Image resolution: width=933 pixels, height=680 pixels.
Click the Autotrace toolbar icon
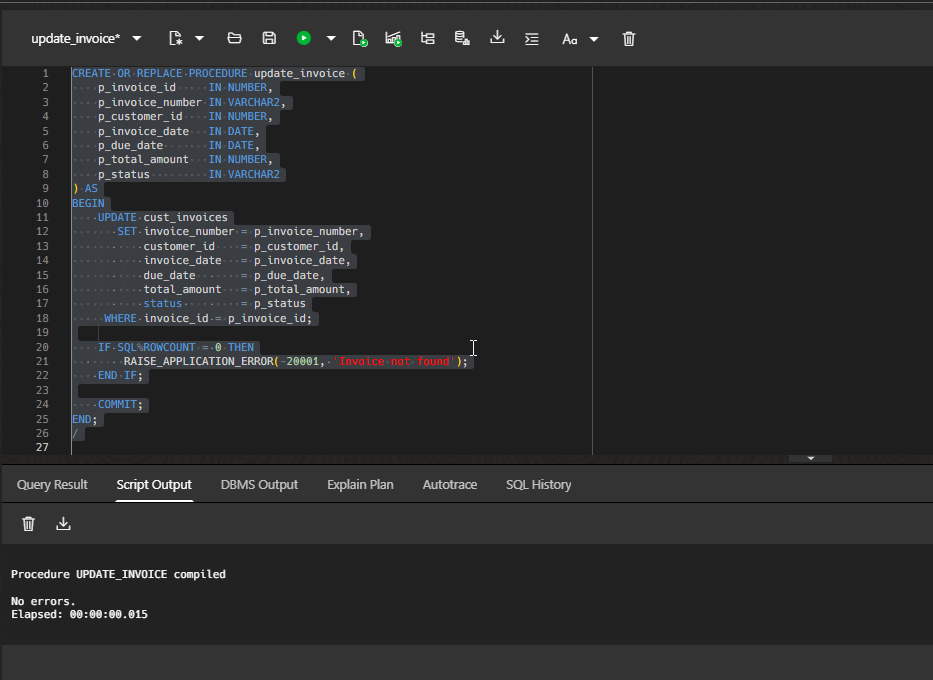pyautogui.click(x=393, y=38)
